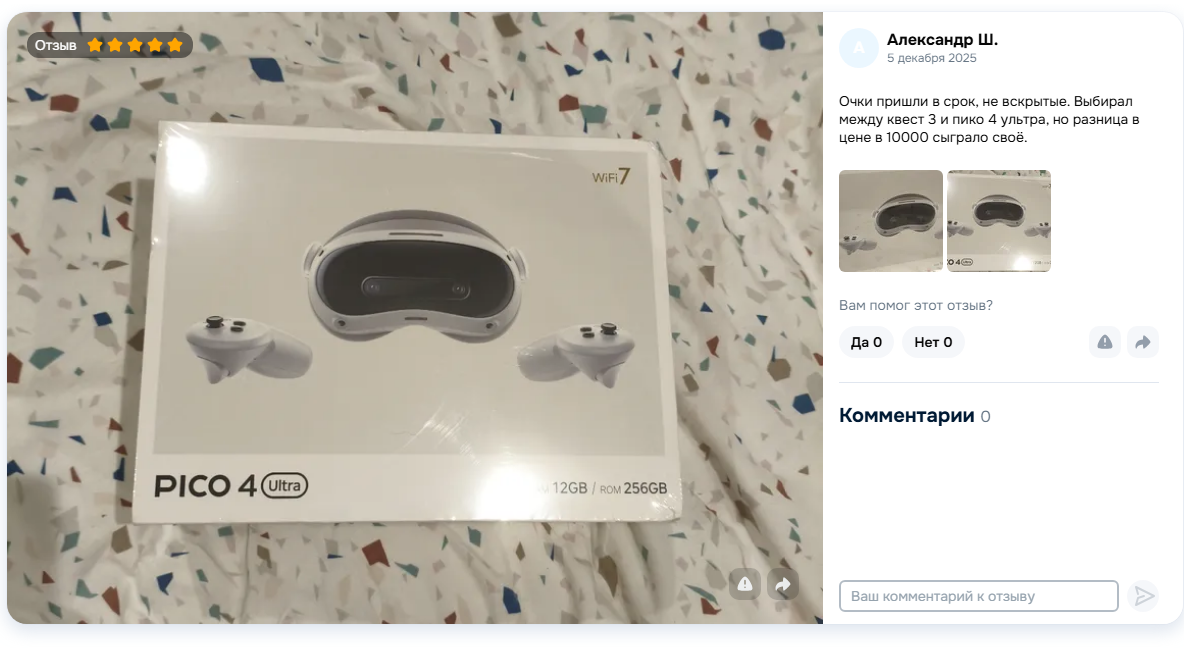Vote Нет on review helpfulness
Image resolution: width=1184 pixels, height=649 pixels.
pos(933,342)
